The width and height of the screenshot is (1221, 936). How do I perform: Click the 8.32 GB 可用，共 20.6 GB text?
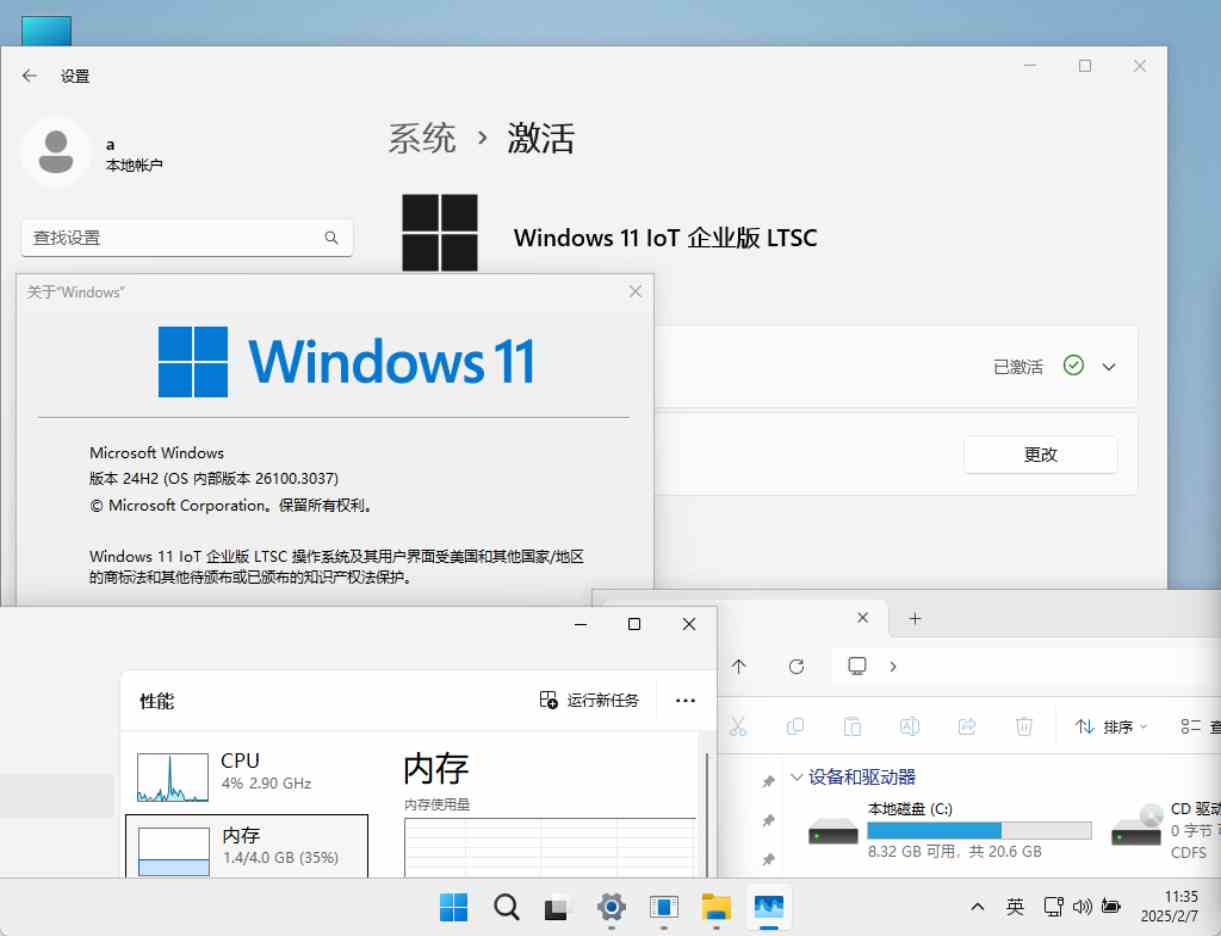[x=954, y=852]
